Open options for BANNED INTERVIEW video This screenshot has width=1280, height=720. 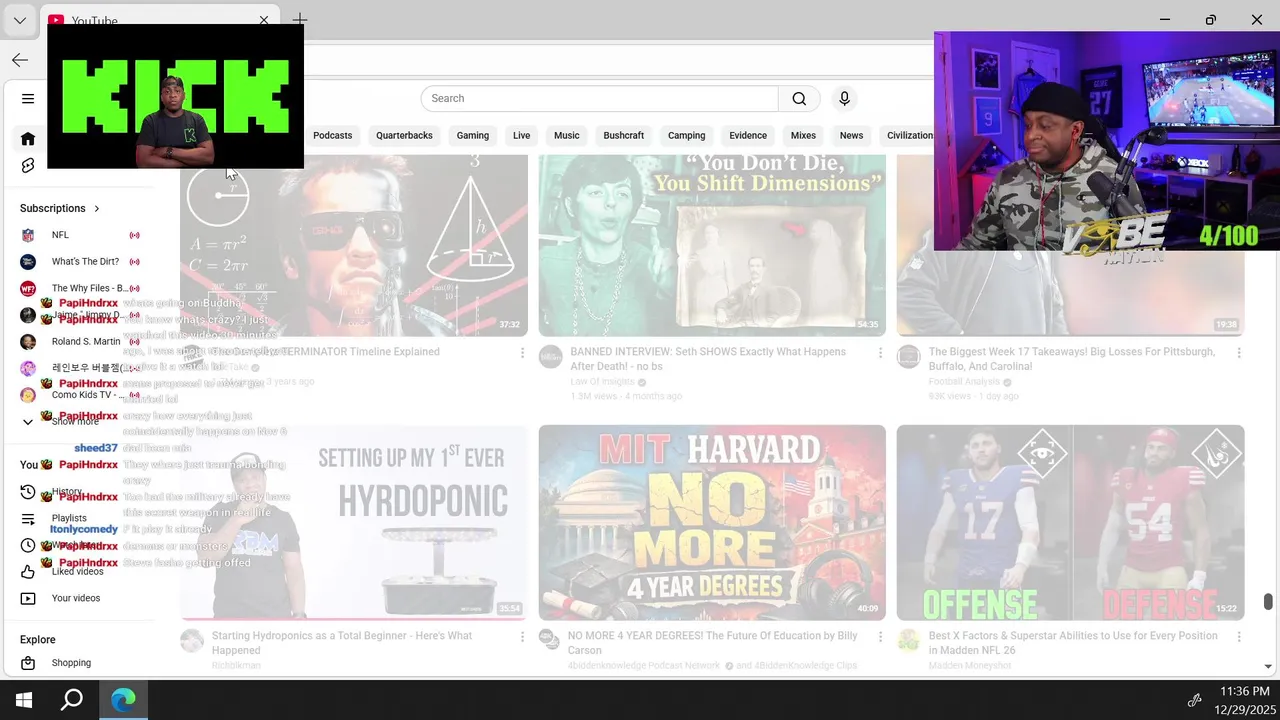coord(880,353)
